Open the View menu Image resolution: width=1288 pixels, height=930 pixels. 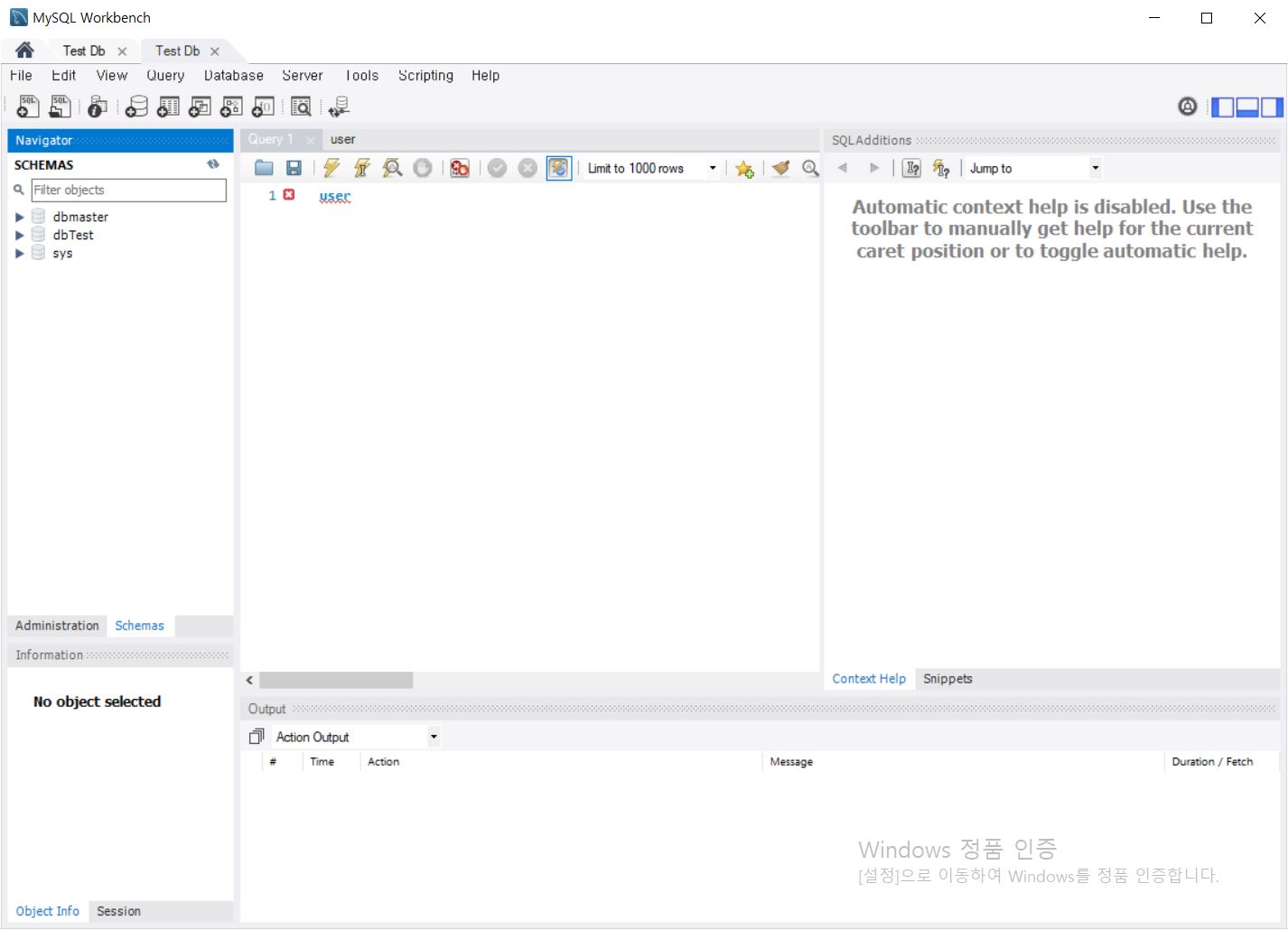click(112, 76)
